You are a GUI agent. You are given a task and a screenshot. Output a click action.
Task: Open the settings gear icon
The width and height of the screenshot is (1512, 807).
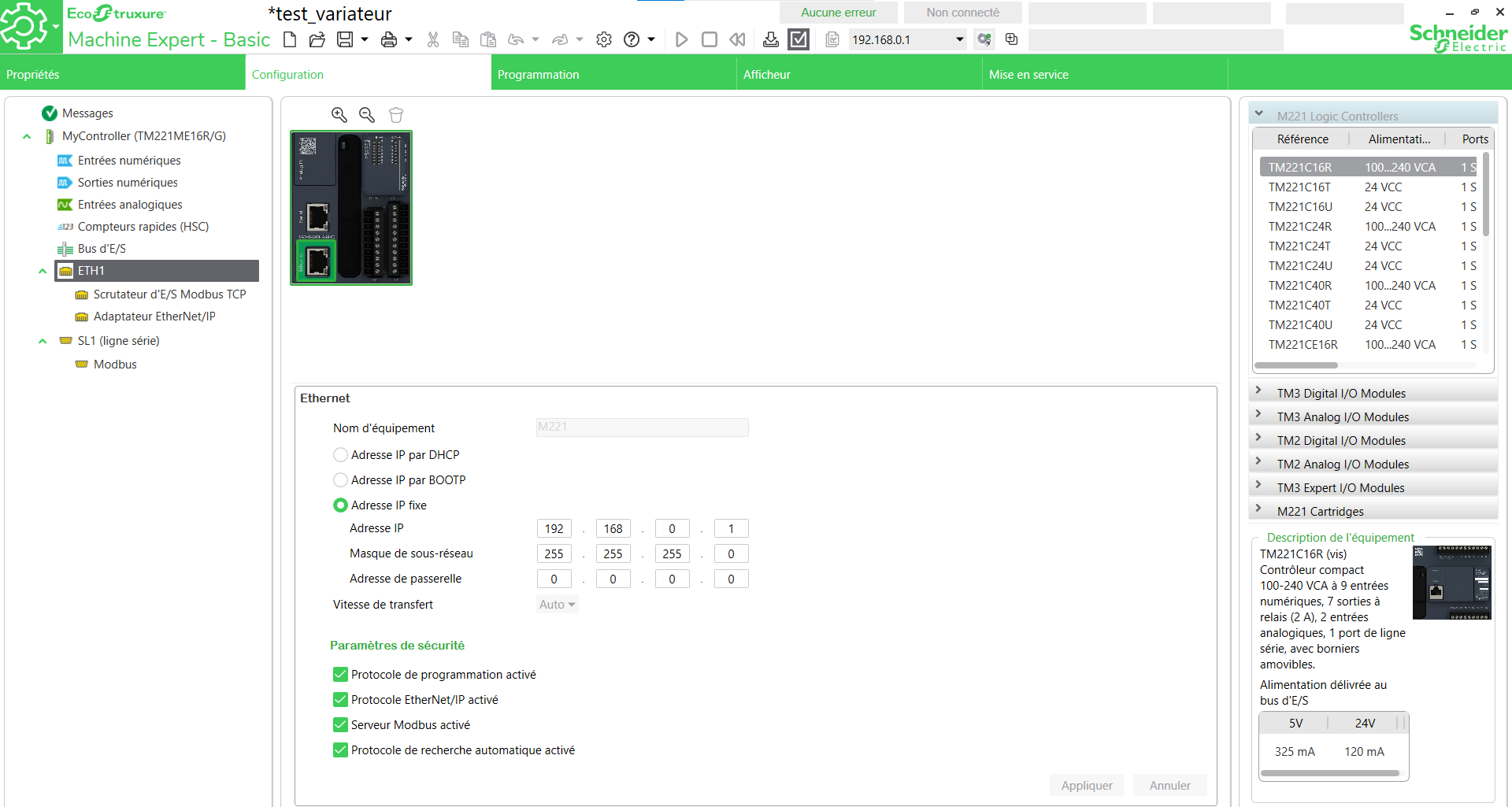pyautogui.click(x=604, y=39)
